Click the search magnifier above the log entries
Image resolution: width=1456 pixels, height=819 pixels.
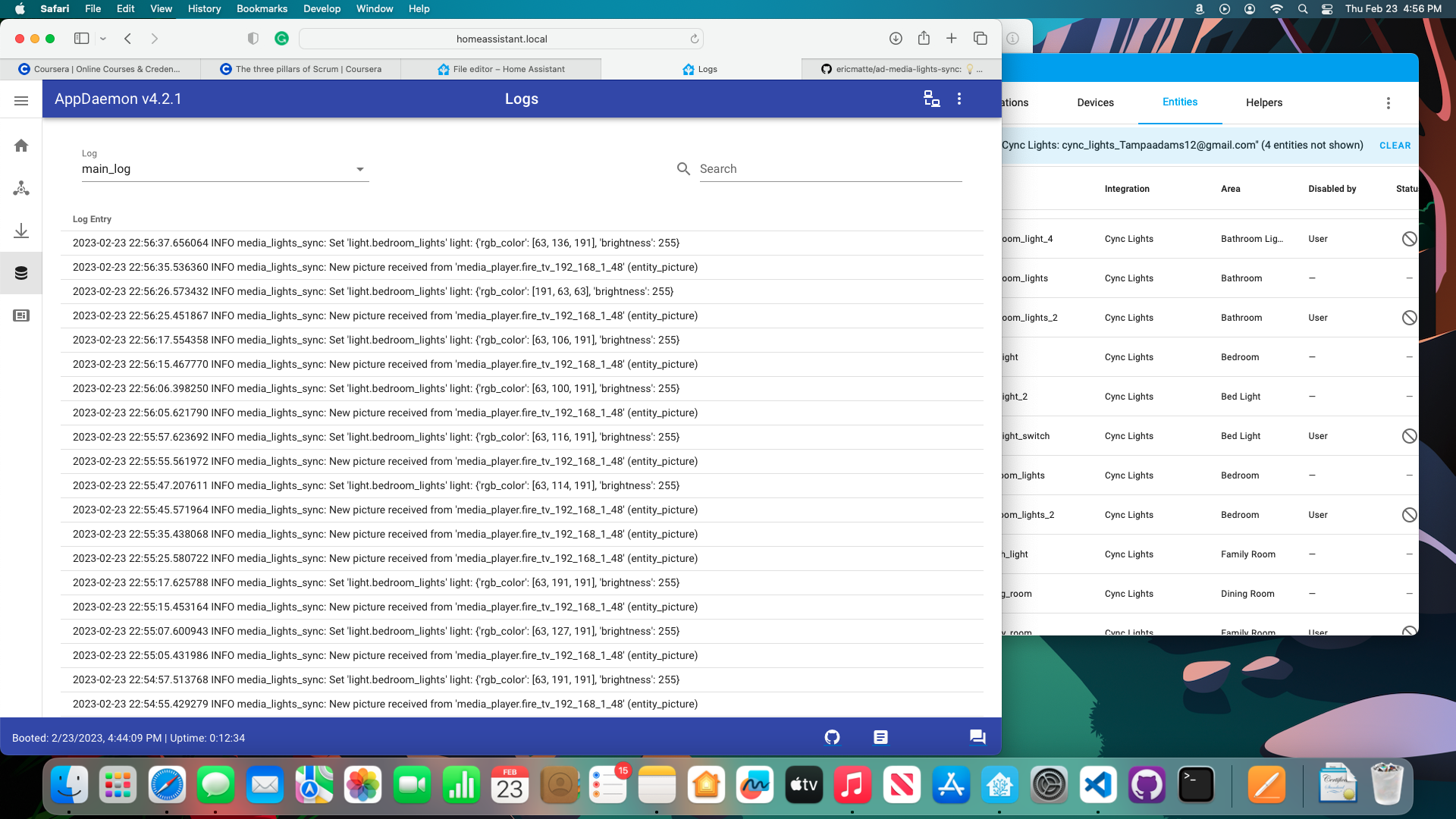point(683,168)
